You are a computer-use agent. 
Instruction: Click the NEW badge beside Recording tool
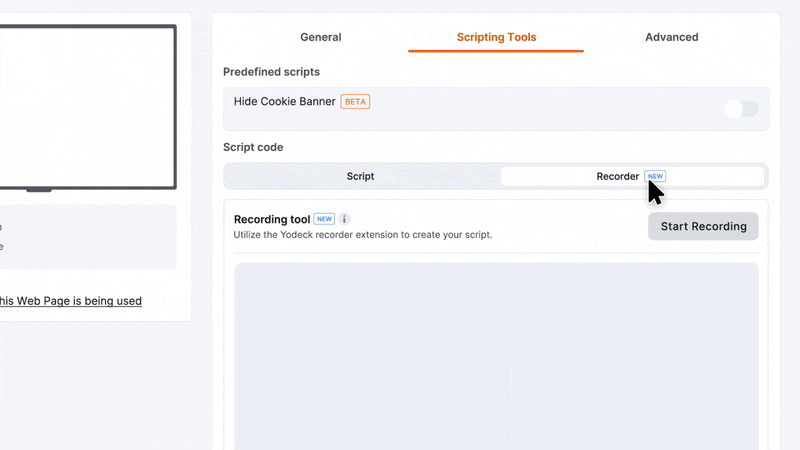(324, 219)
